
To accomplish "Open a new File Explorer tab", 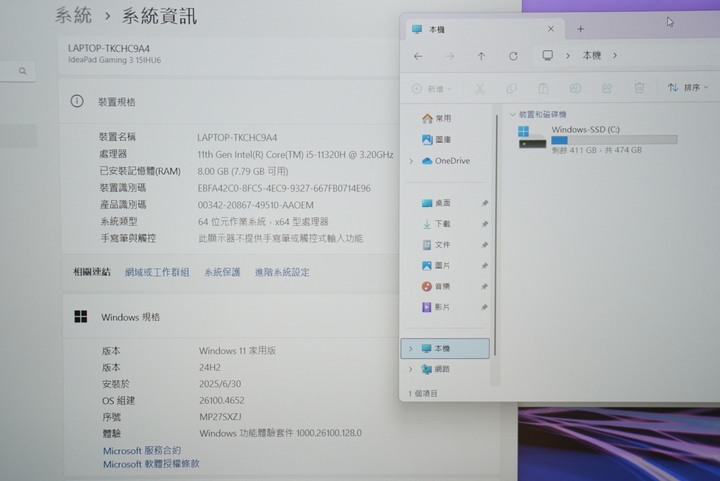I will (580, 29).
